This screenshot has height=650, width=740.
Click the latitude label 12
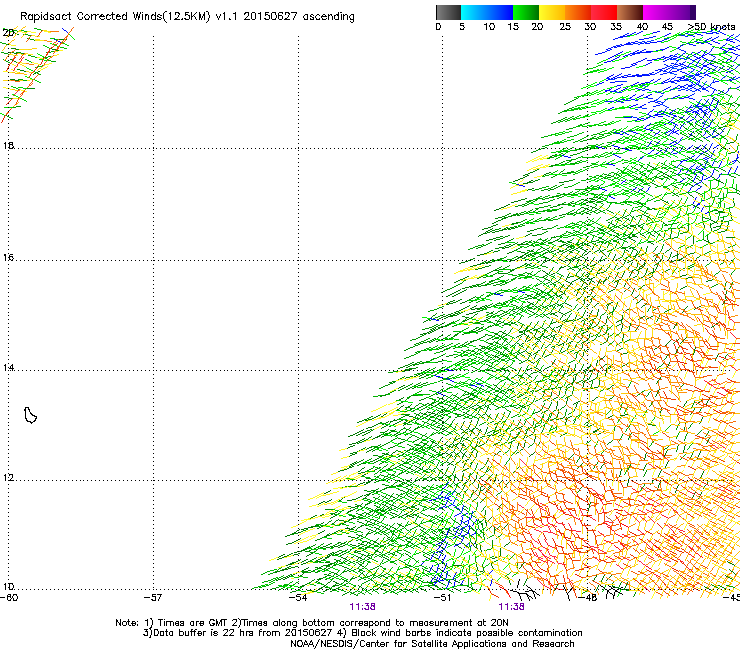8,478
